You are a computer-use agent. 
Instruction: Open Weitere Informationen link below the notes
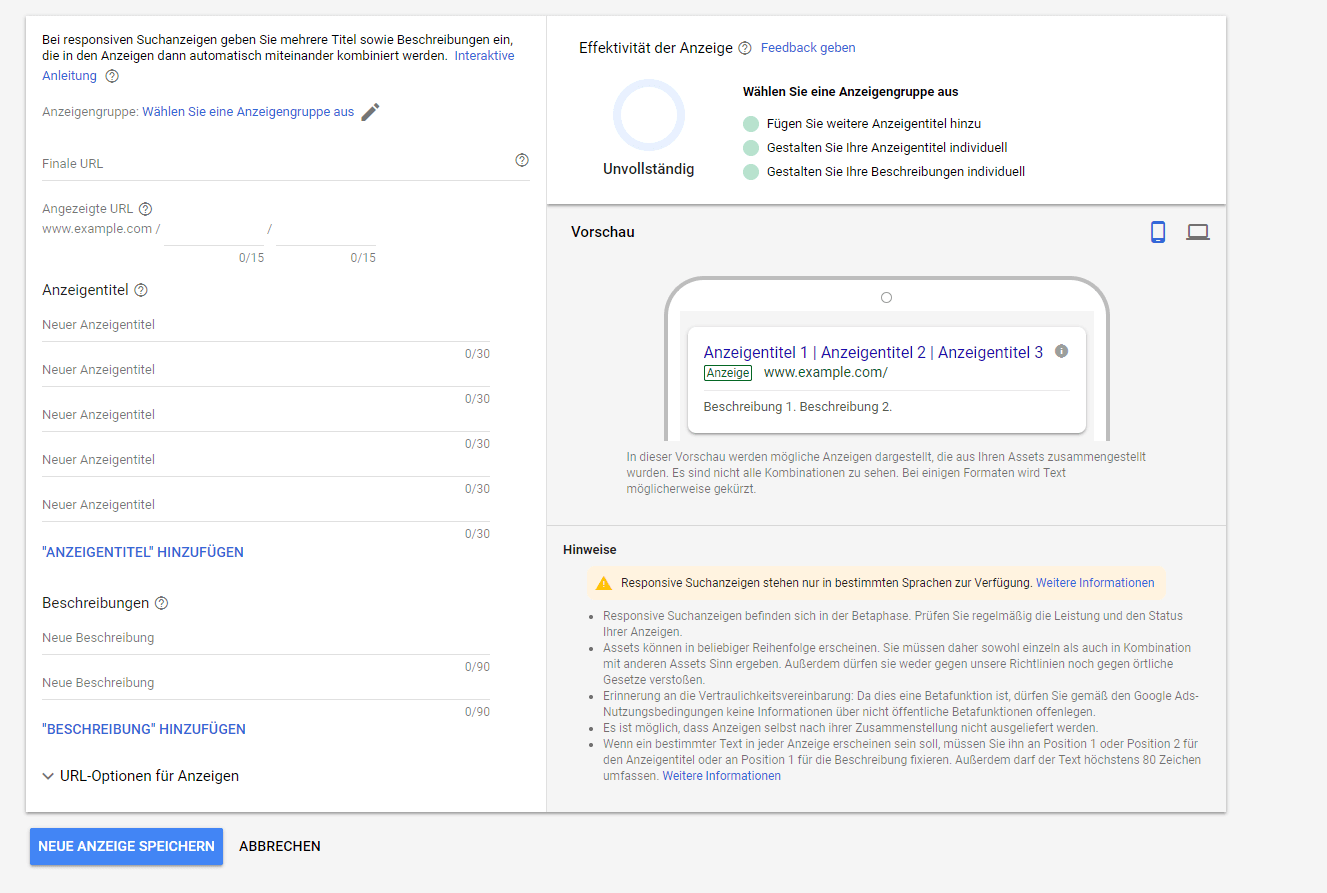[x=721, y=776]
